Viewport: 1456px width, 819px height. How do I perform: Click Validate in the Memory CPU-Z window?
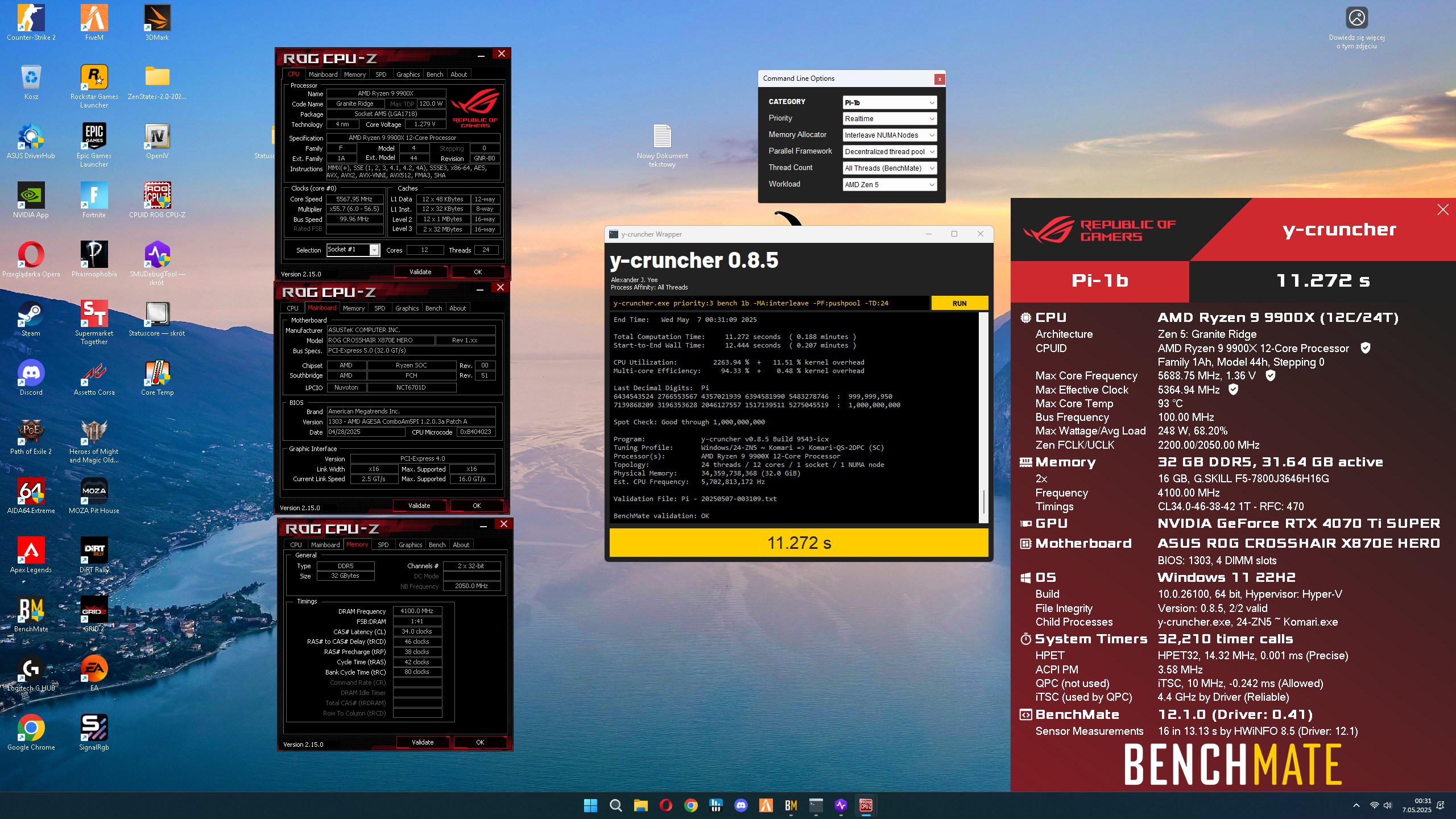click(423, 742)
